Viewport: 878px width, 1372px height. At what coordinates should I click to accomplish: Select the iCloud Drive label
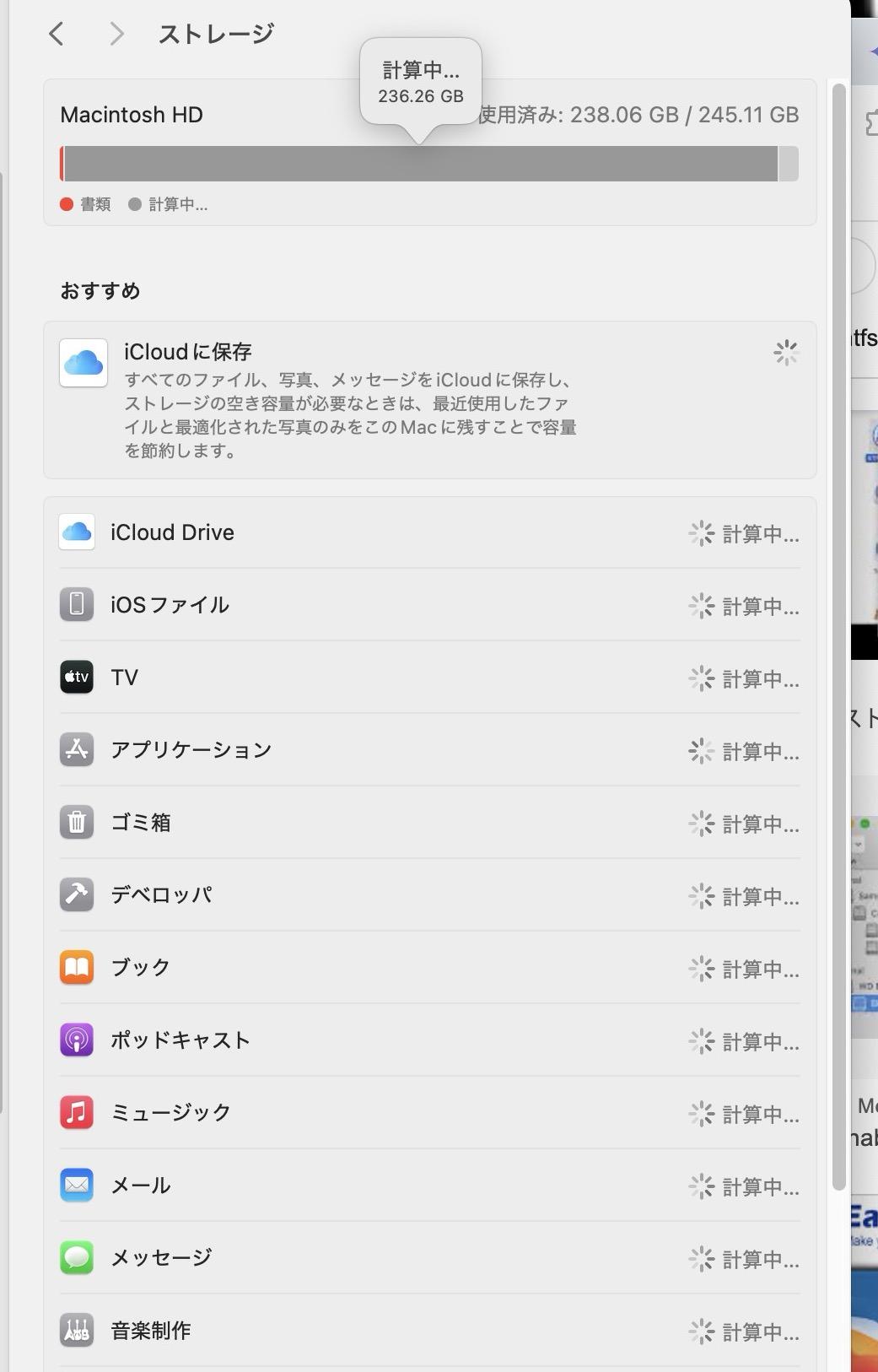click(x=172, y=532)
